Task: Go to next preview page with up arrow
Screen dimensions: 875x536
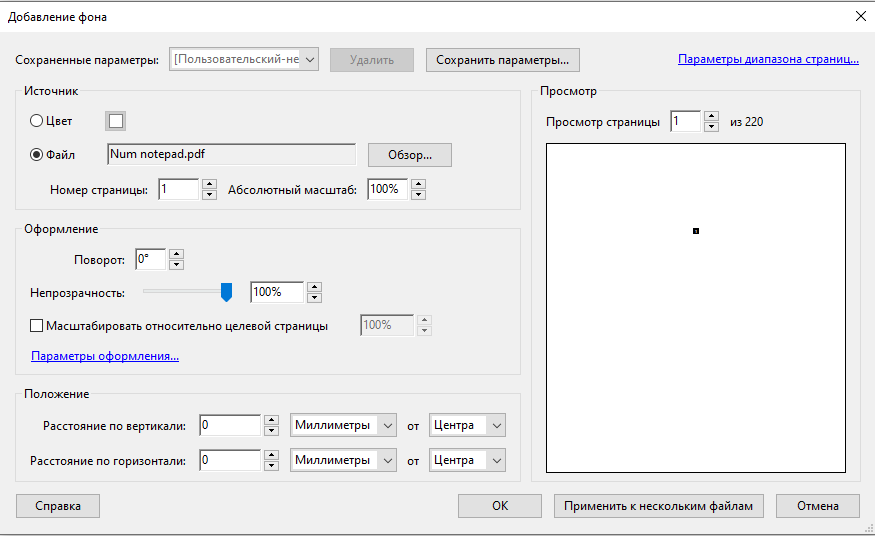Action: click(x=711, y=116)
